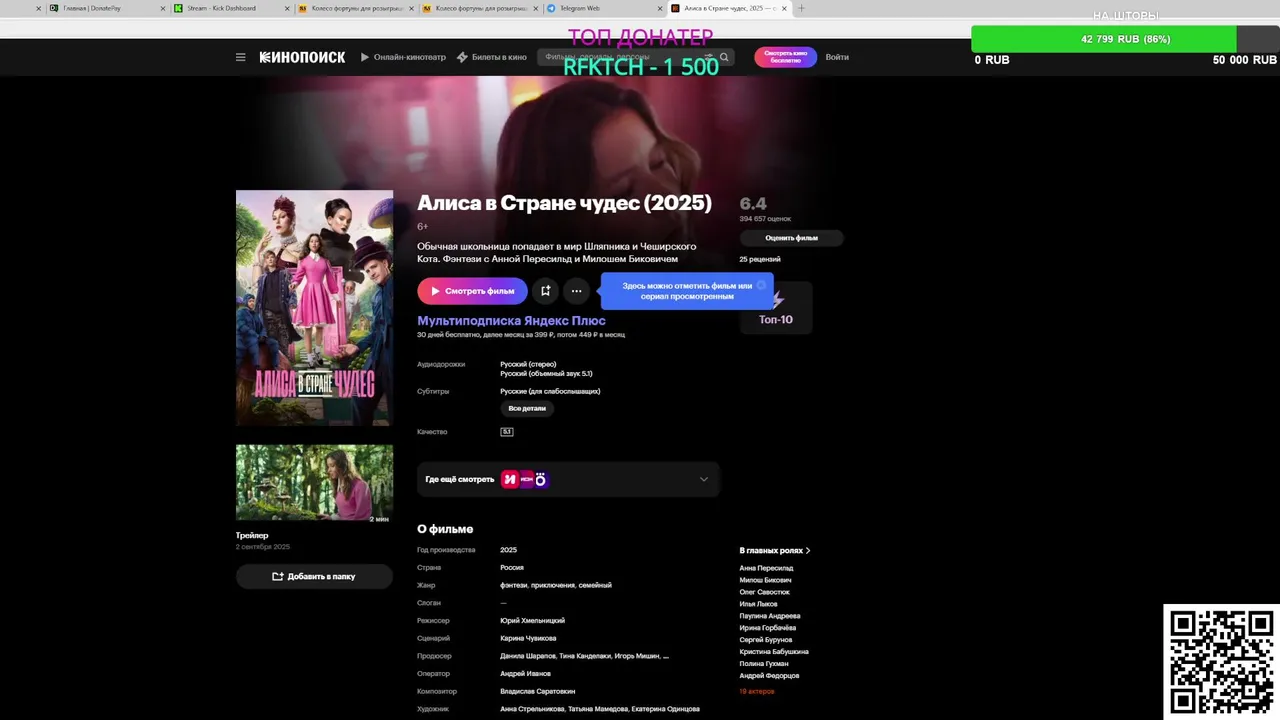Click the Кинопоиск logo
This screenshot has height=720, width=1280.
302,57
